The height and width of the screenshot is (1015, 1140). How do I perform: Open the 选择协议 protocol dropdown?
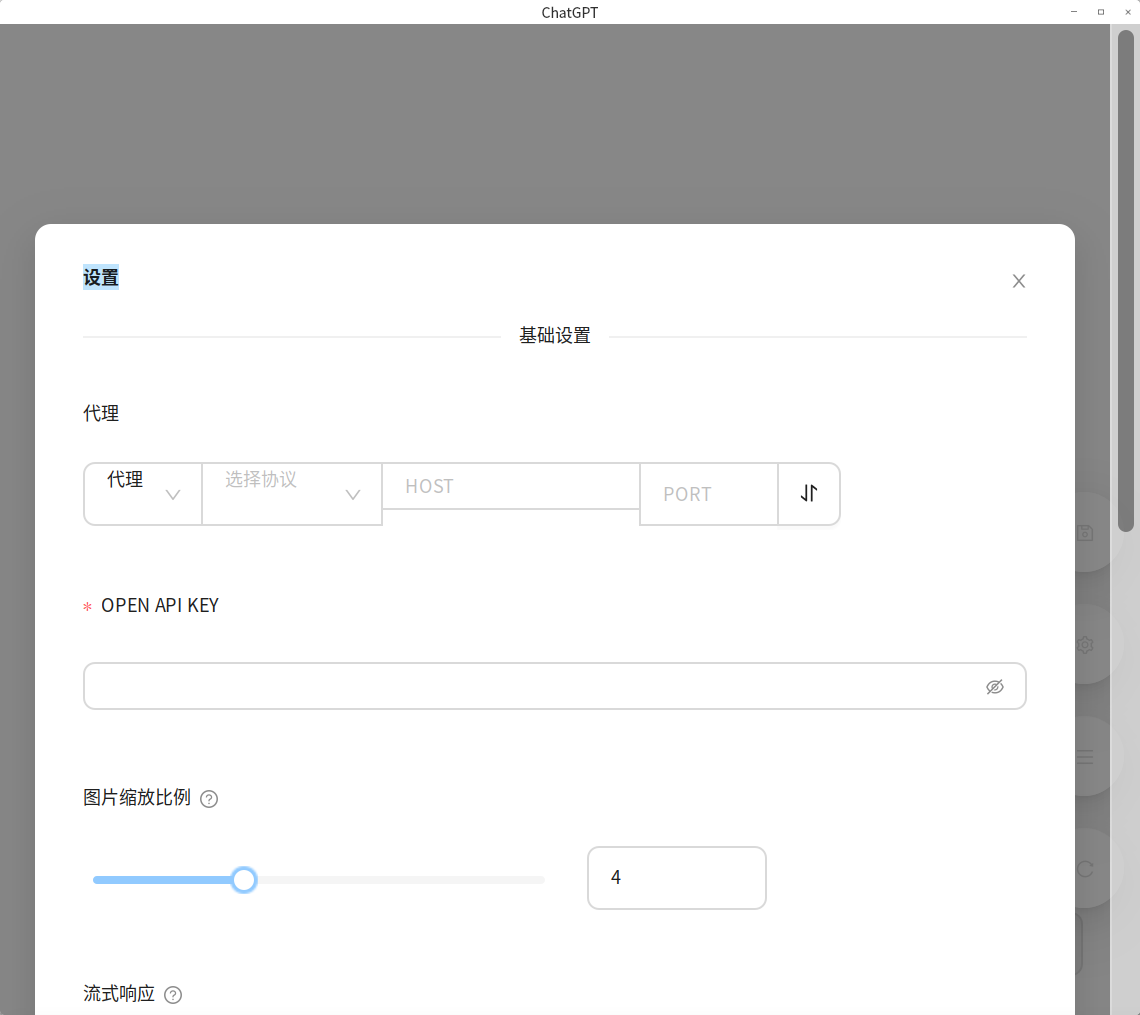pyautogui.click(x=291, y=493)
